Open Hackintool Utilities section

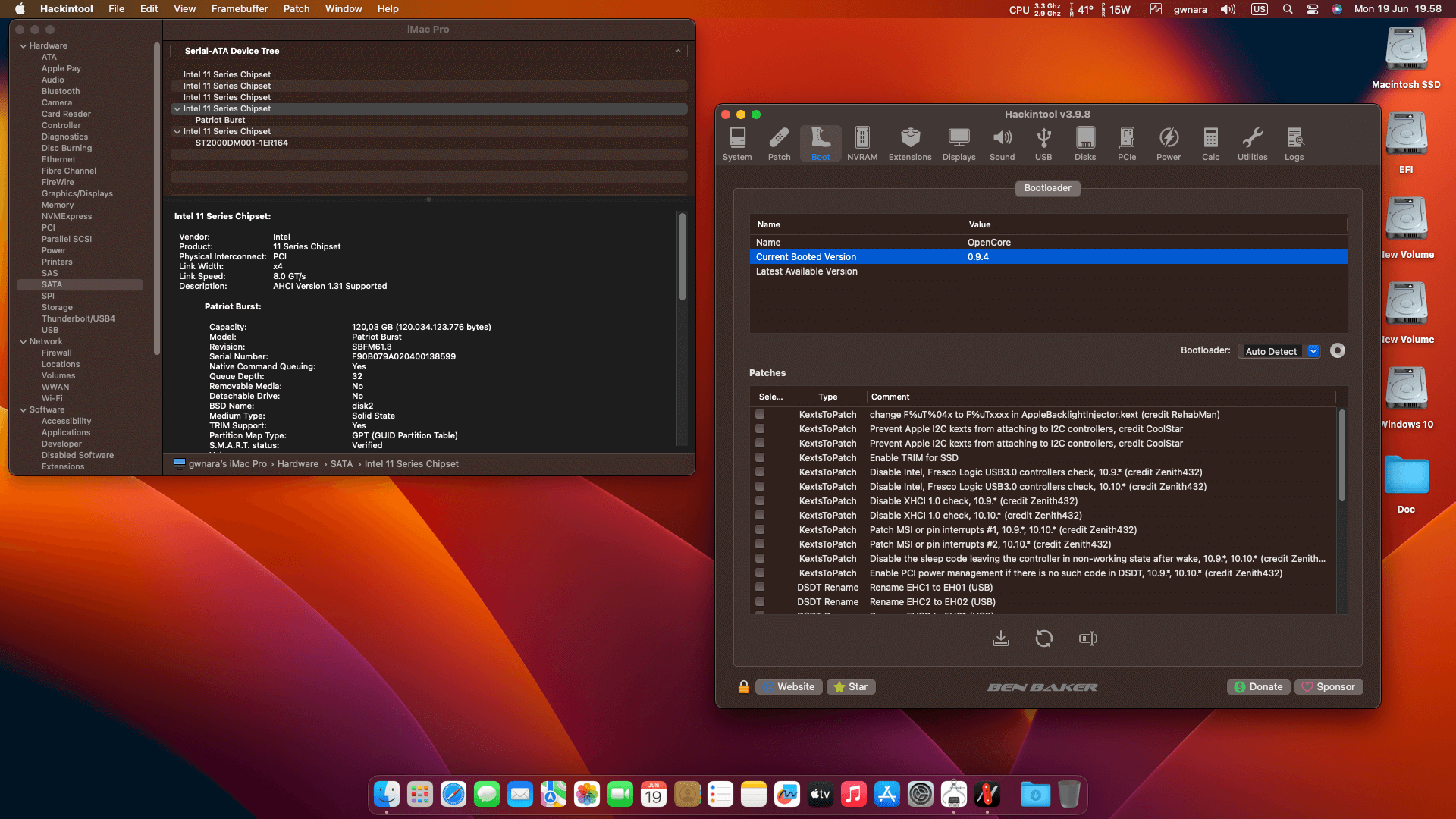pos(1252,143)
